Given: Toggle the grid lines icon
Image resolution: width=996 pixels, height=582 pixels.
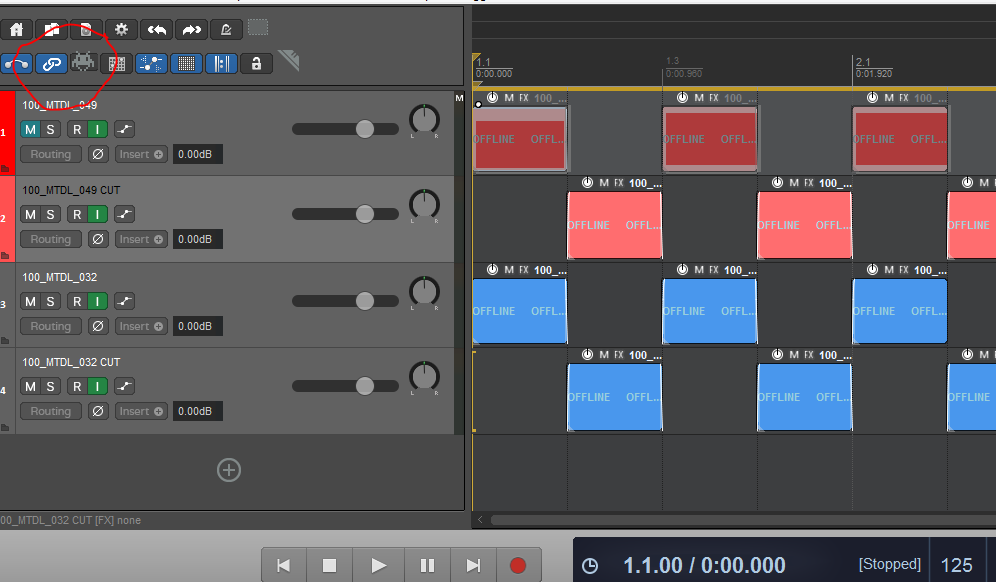Looking at the screenshot, I should (186, 64).
